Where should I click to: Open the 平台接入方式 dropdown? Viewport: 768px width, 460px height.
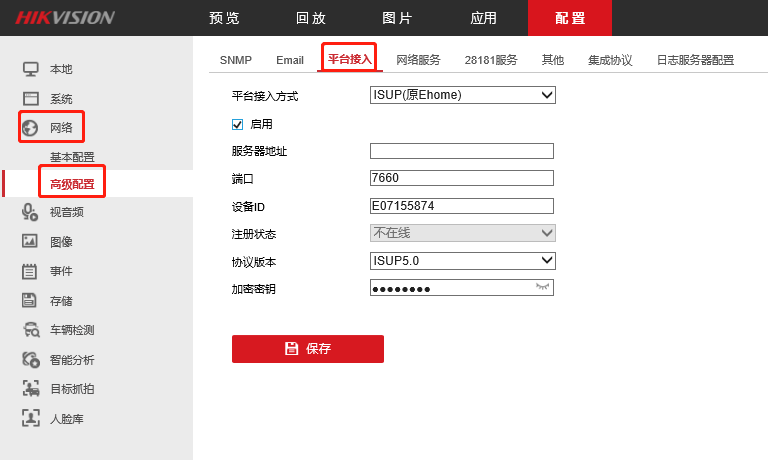pos(462,95)
